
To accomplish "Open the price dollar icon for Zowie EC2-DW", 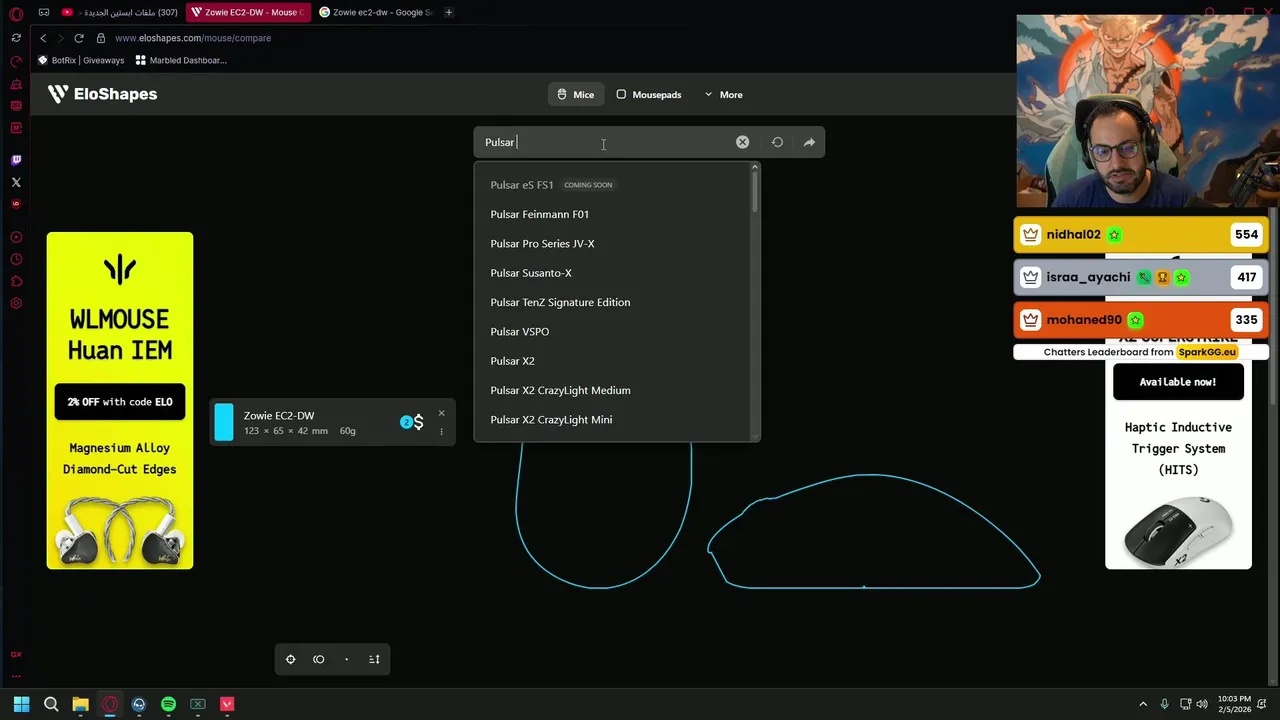I will [x=418, y=422].
